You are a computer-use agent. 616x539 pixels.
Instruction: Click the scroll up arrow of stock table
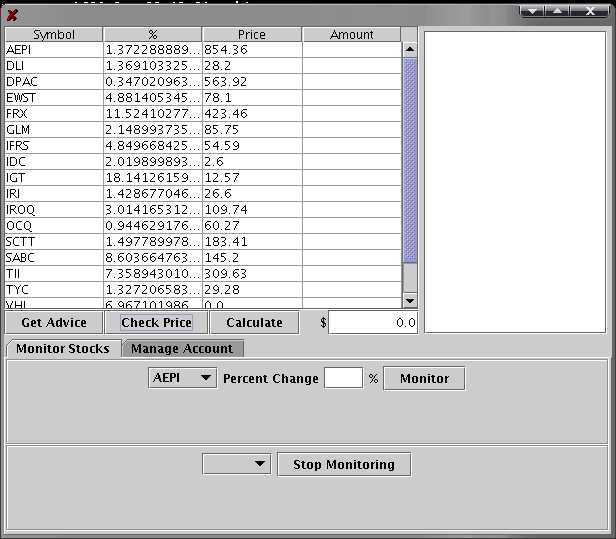point(409,48)
